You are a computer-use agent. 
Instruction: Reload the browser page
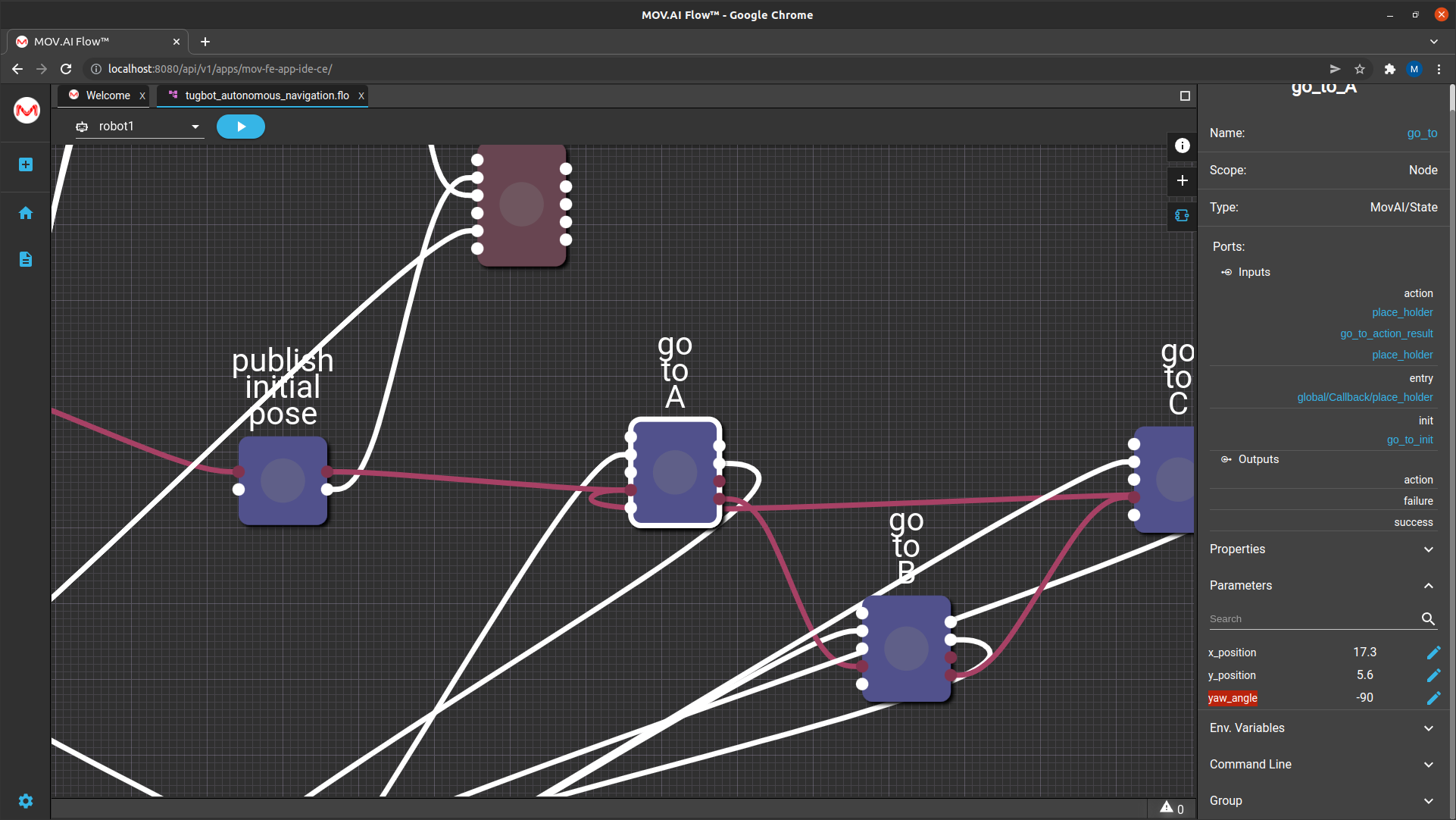click(x=66, y=69)
